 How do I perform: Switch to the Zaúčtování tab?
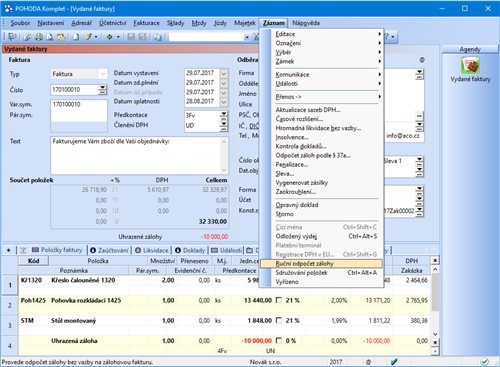[109, 250]
